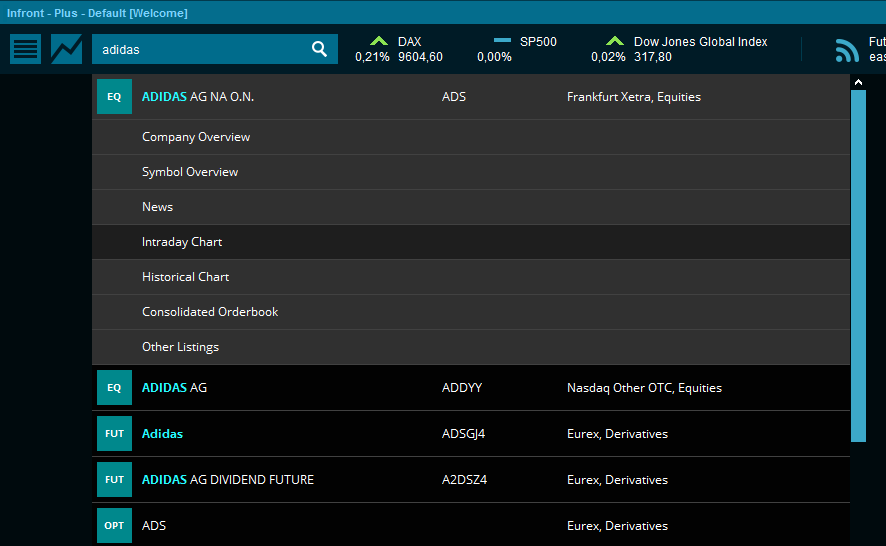Viewport: 886px width, 546px height.
Task: Click FUT badge of ADIDAS AG DIVIDEND FUTURE
Action: (x=114, y=479)
